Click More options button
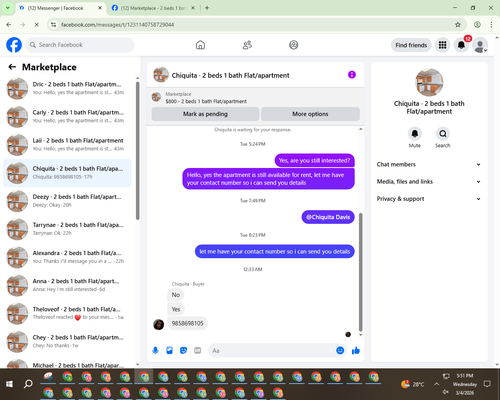The image size is (500, 400). [x=310, y=114]
